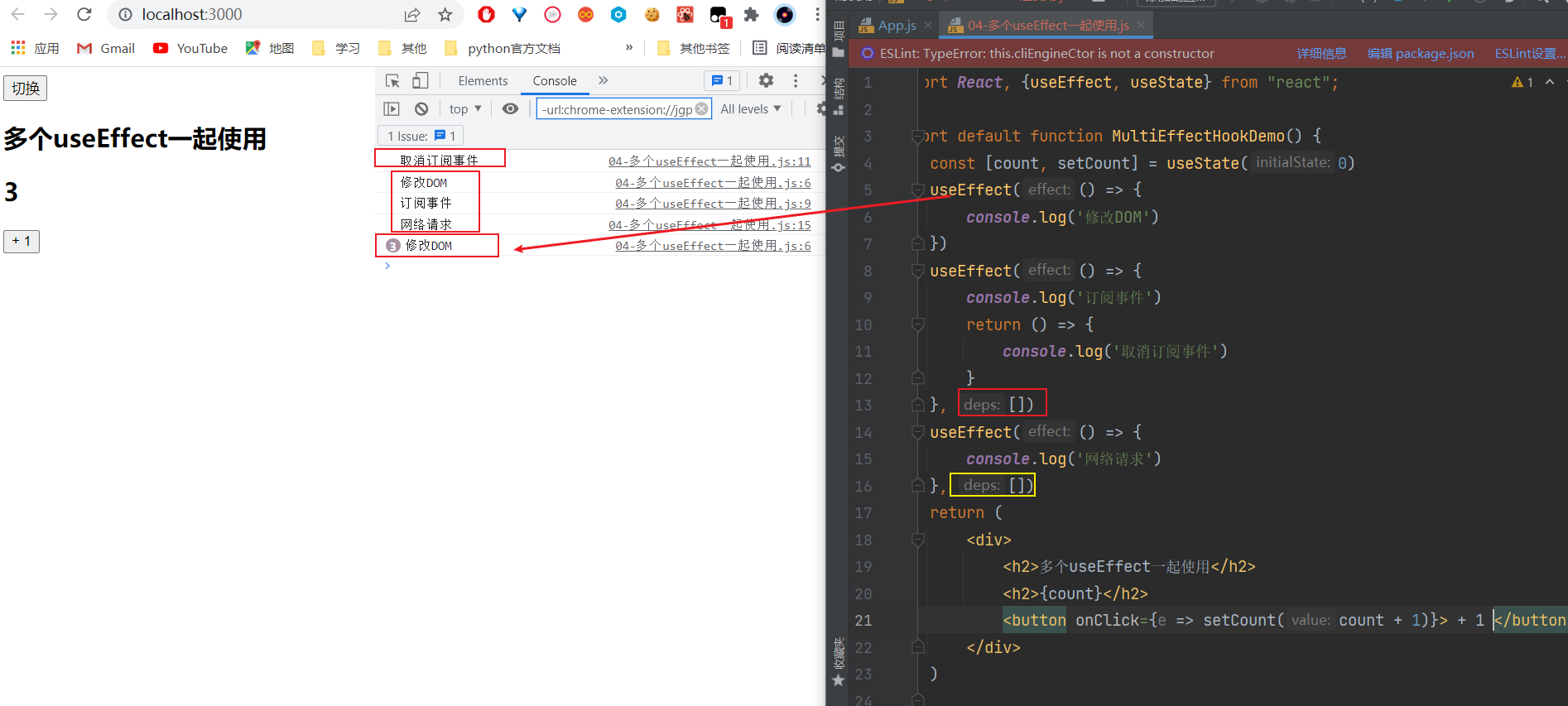This screenshot has width=1568, height=706.
Task: Click the 切换 button on the page
Action: tap(26, 88)
